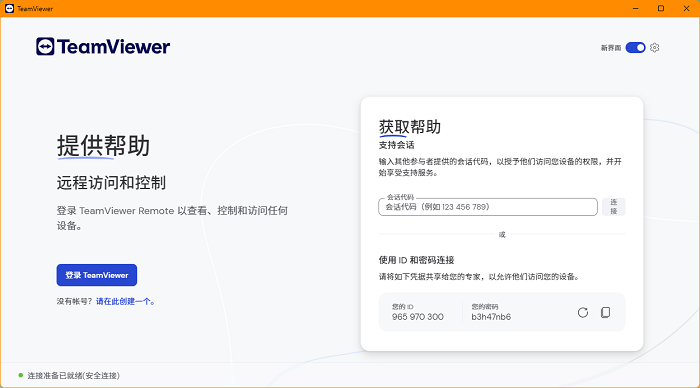
Task: Focus the 会话代码 session code input field
Action: click(x=488, y=207)
